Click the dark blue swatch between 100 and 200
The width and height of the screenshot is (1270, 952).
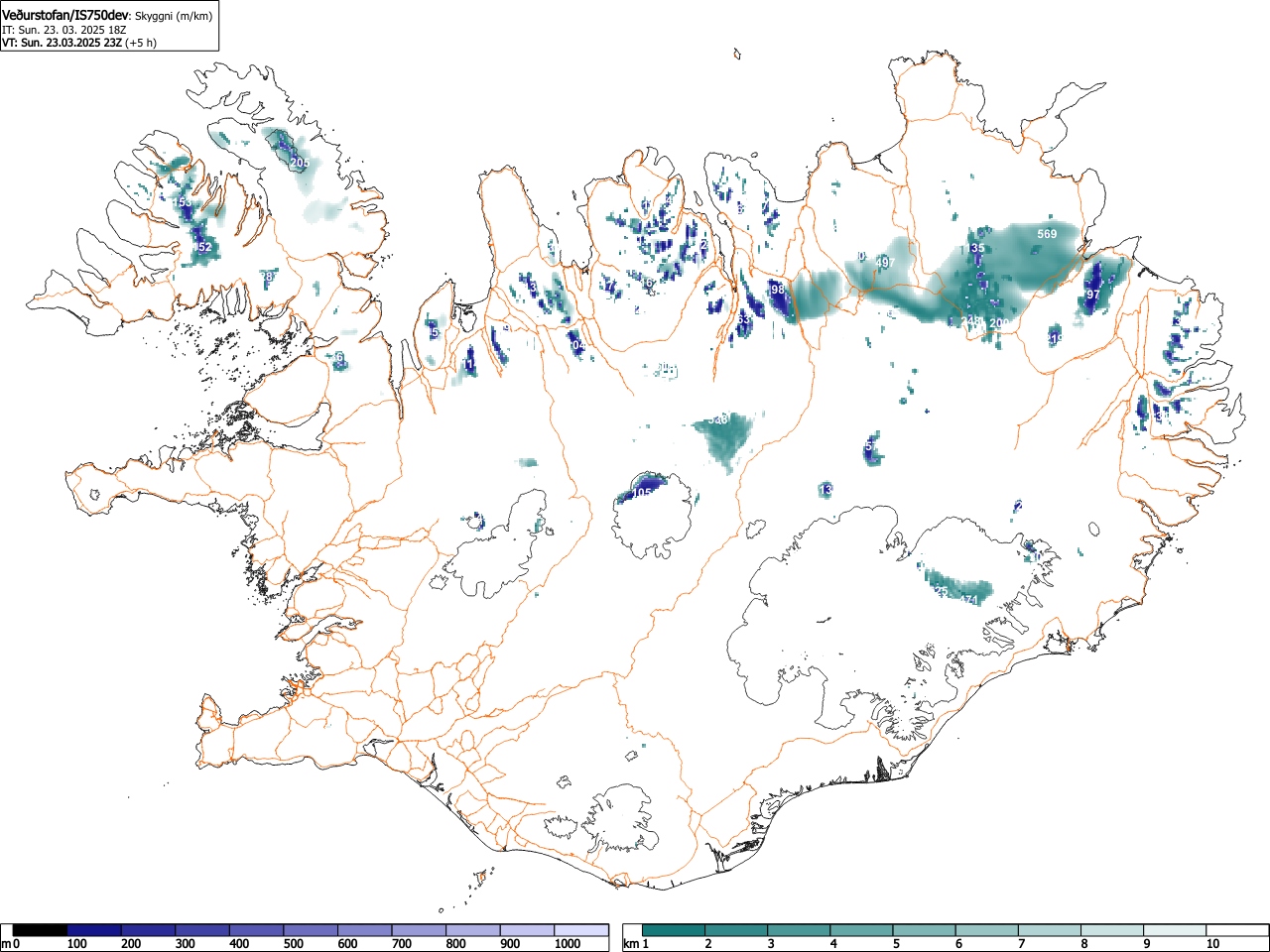pyautogui.click(x=94, y=930)
